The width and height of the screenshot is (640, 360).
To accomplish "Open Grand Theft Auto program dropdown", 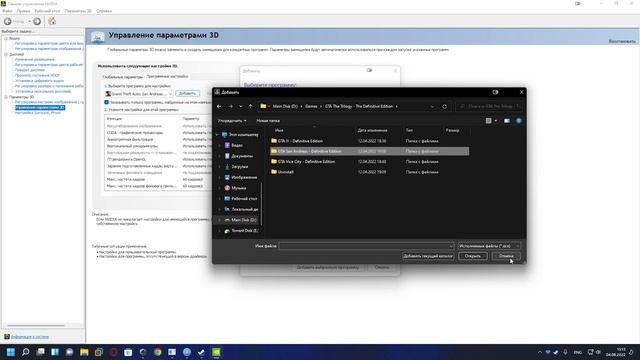I will point(139,94).
